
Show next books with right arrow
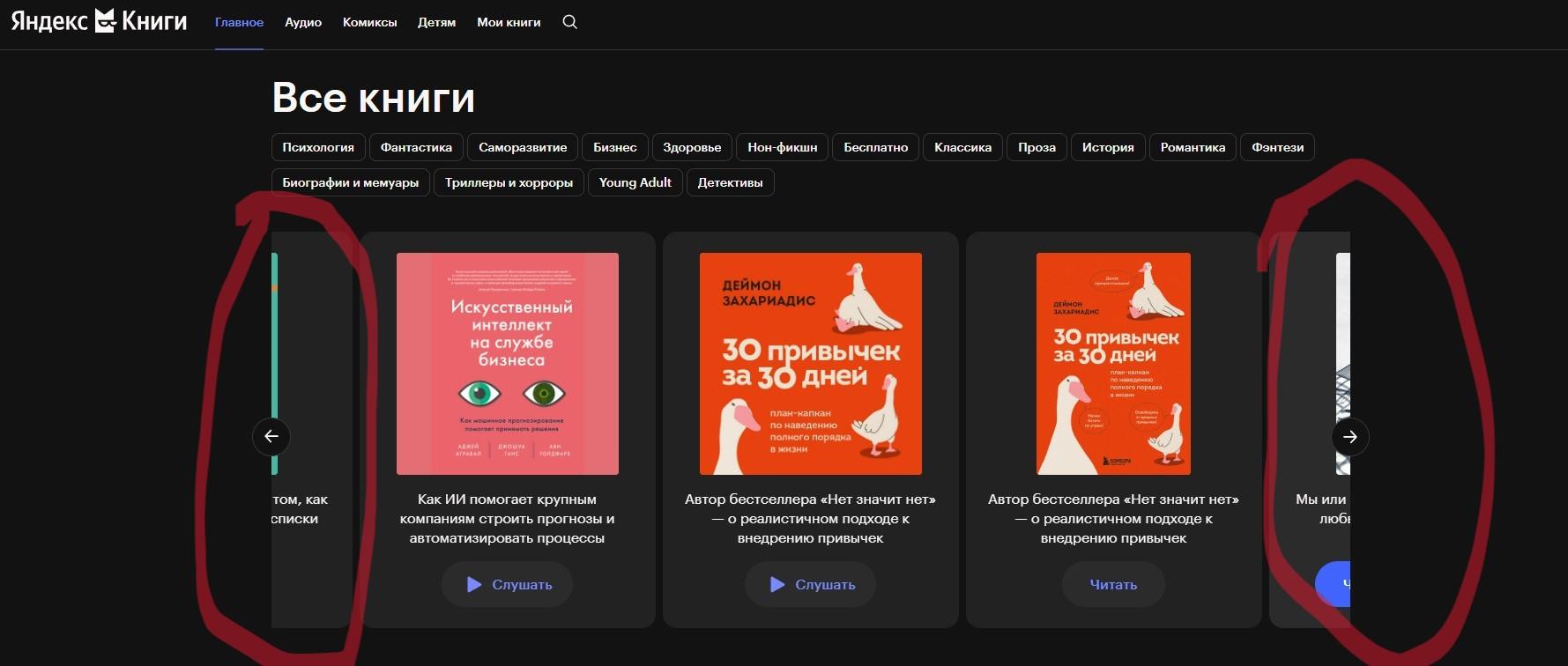coord(1350,436)
